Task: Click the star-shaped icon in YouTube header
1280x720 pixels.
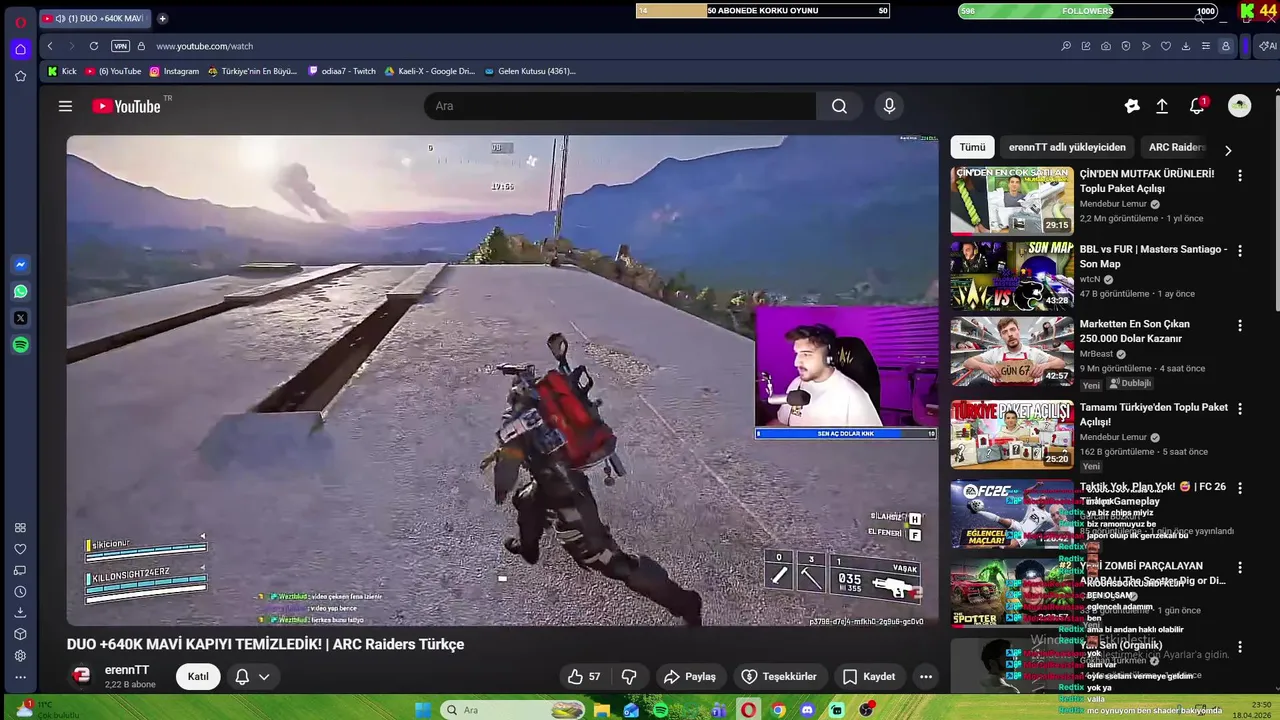Action: [x=1132, y=106]
